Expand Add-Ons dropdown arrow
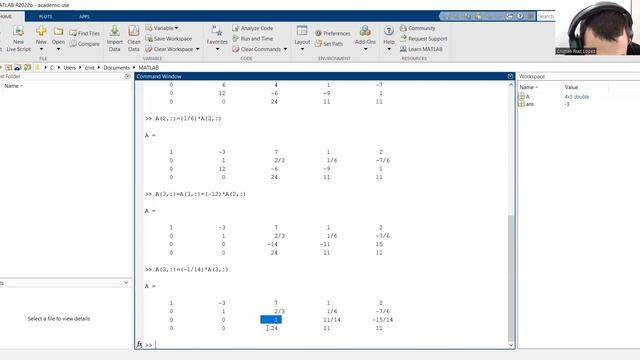640x360 pixels. pyautogui.click(x=365, y=49)
